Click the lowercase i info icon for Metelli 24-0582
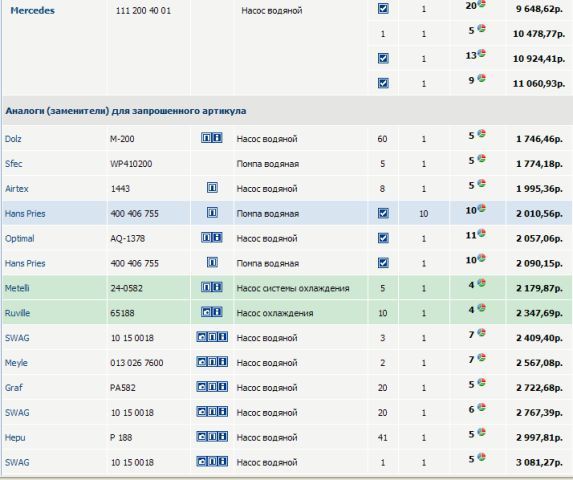 [x=217, y=287]
